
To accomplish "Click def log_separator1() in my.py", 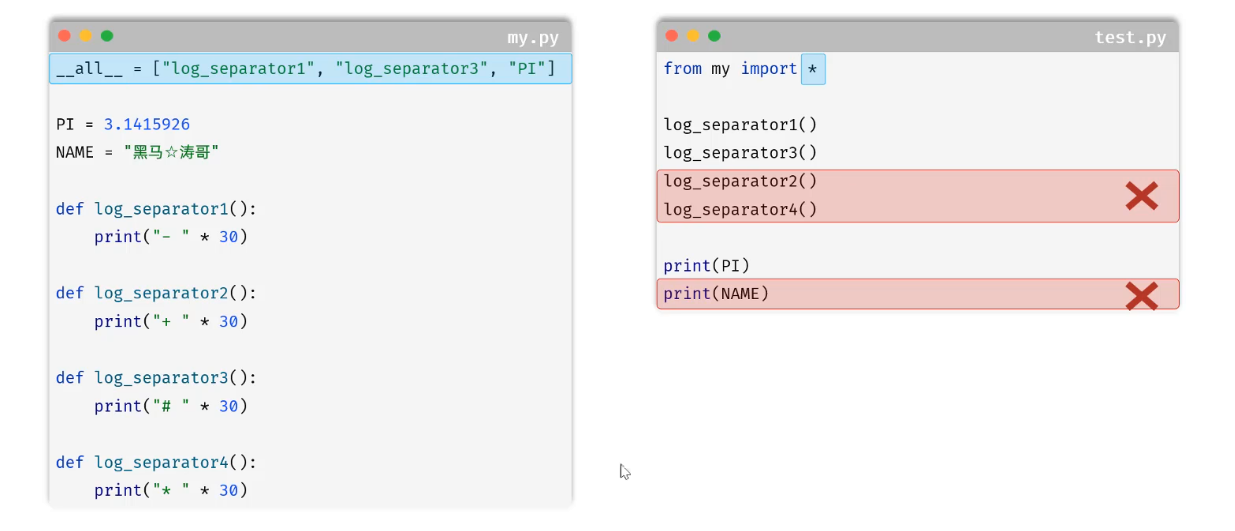I will click(x=156, y=209).
